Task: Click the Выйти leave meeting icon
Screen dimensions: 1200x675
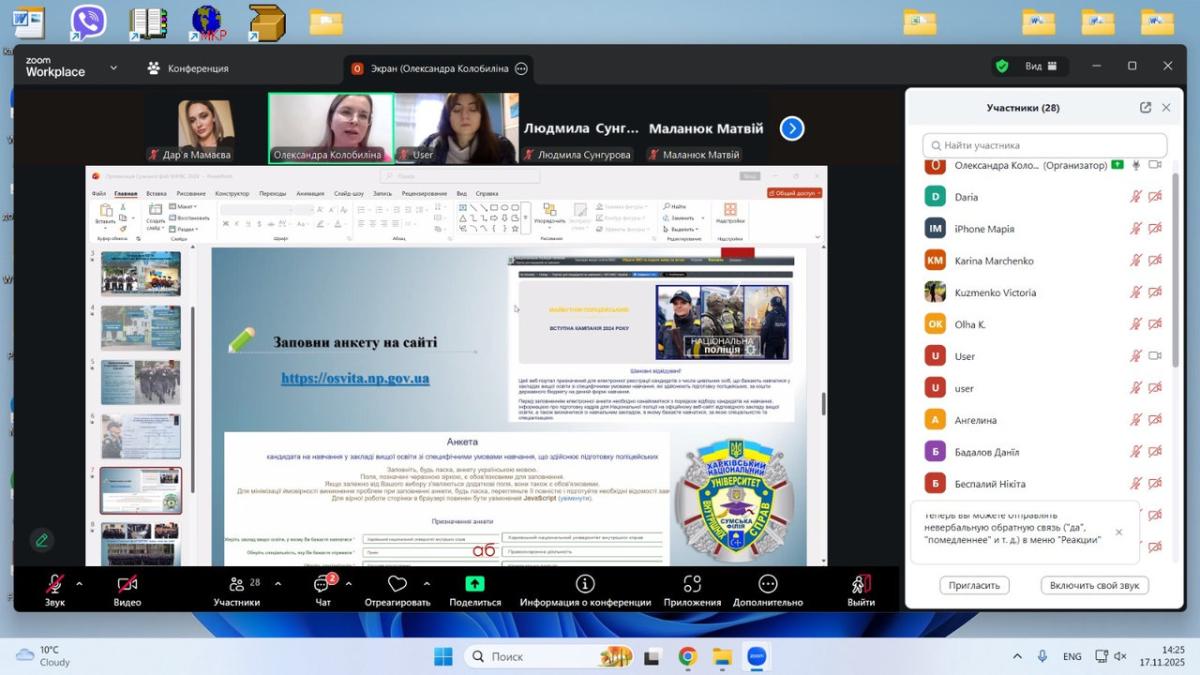Action: pyautogui.click(x=861, y=584)
